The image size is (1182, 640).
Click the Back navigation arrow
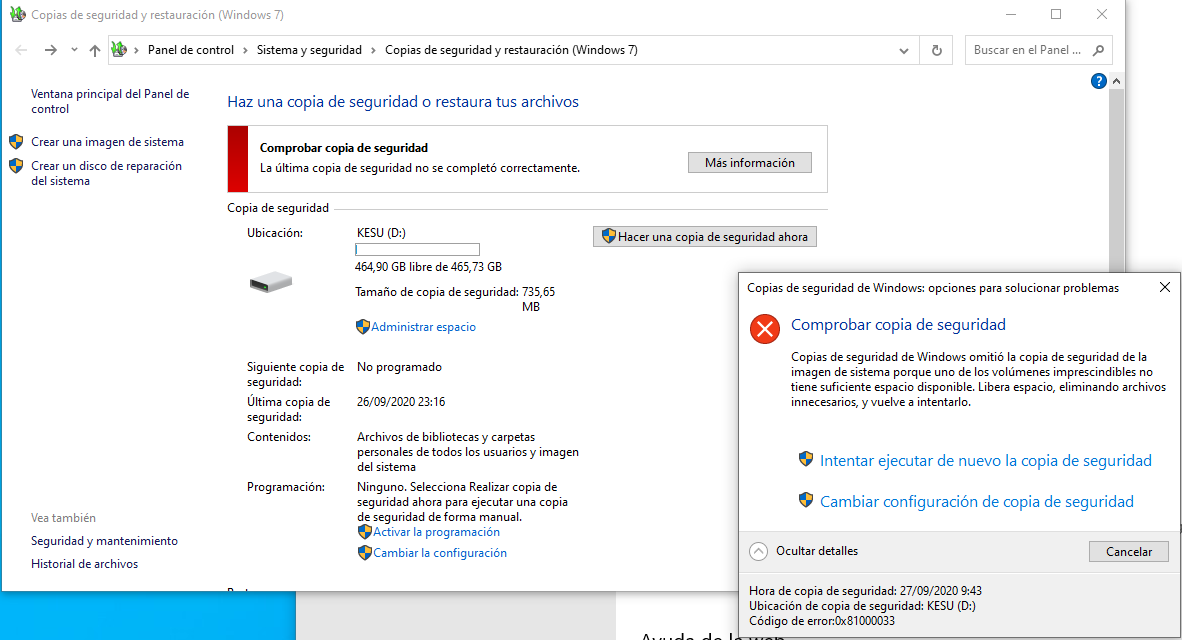21,50
